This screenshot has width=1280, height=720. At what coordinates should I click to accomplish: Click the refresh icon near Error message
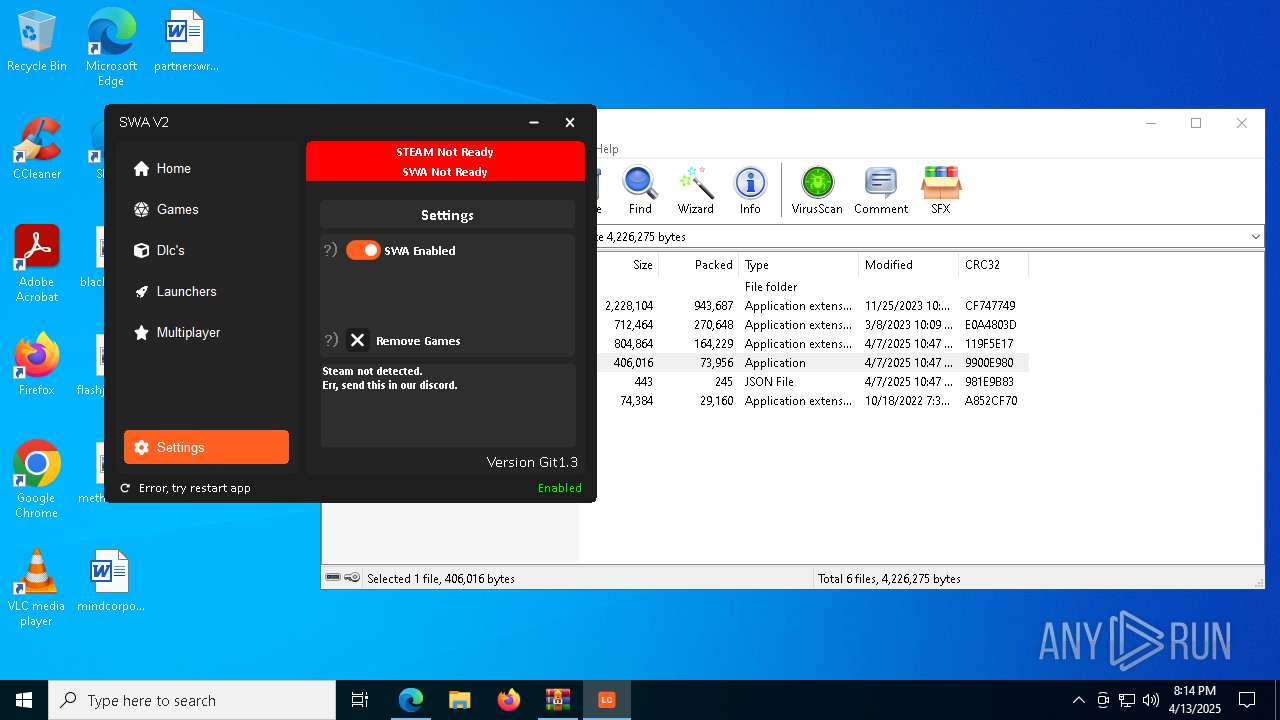click(125, 488)
